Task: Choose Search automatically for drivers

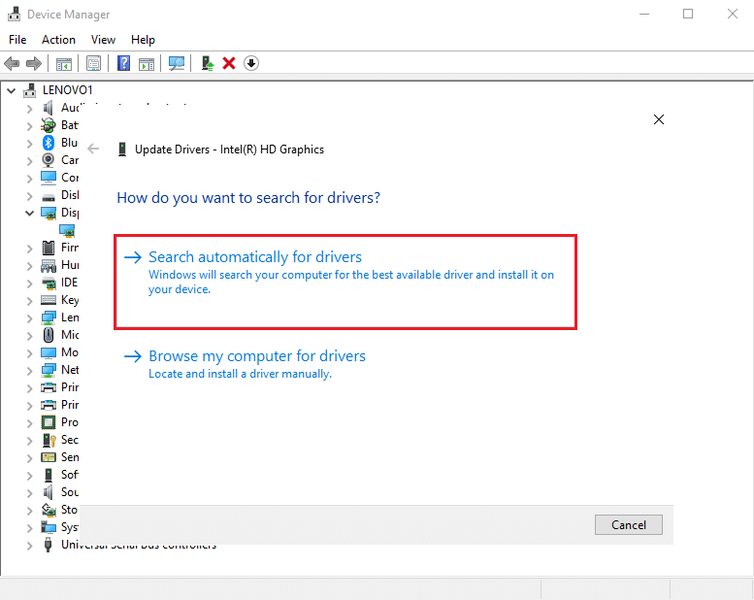Action: coord(255,257)
